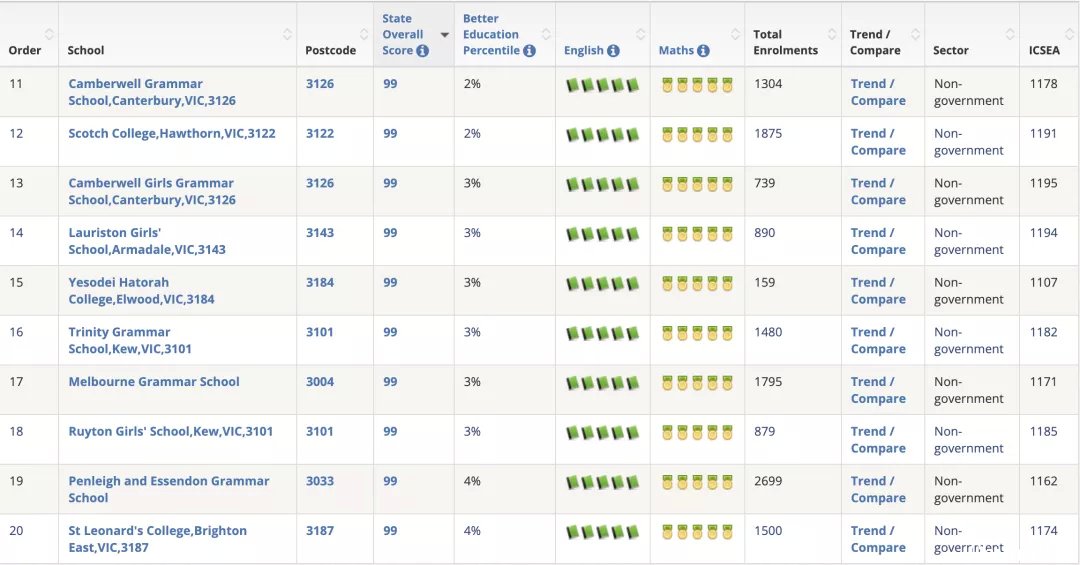Image resolution: width=1080 pixels, height=565 pixels.
Task: Open info icon next to State Overall Score
Action: (422, 51)
